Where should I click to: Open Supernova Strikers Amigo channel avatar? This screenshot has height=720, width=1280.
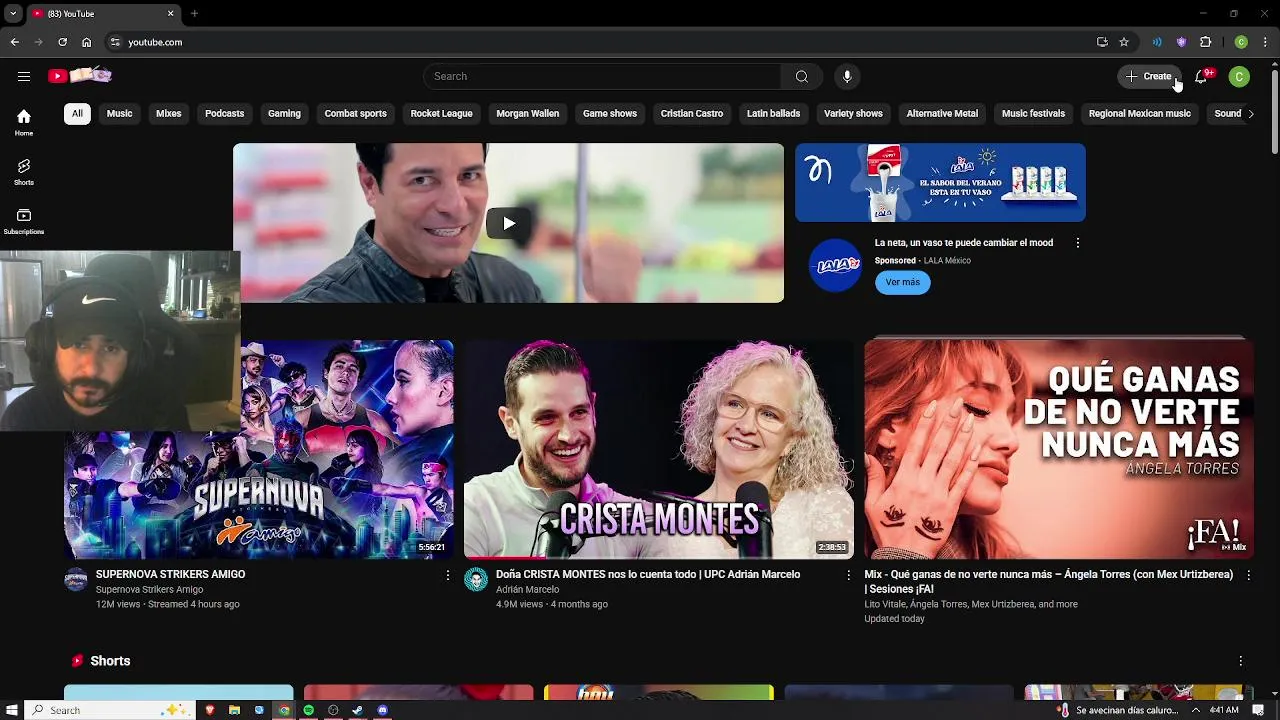76,580
